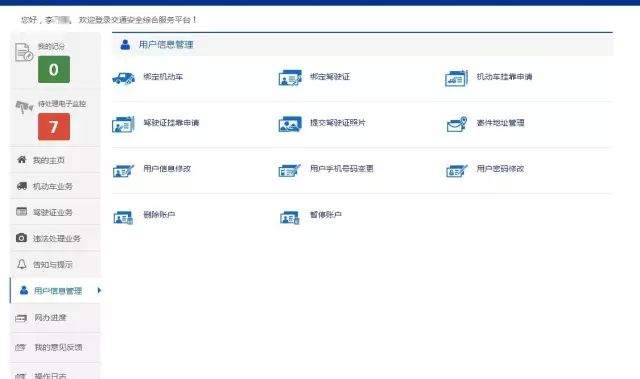Click the license icon for 驾驶证业务
The height and width of the screenshot is (379, 640).
tap(21, 211)
